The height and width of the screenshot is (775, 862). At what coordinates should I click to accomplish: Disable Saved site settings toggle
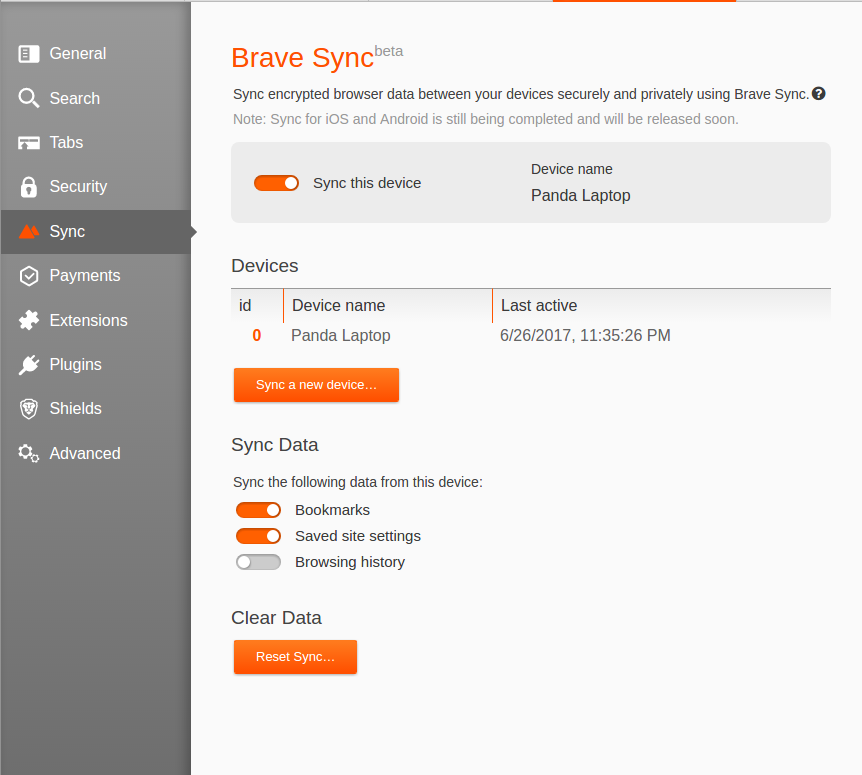pyautogui.click(x=258, y=536)
